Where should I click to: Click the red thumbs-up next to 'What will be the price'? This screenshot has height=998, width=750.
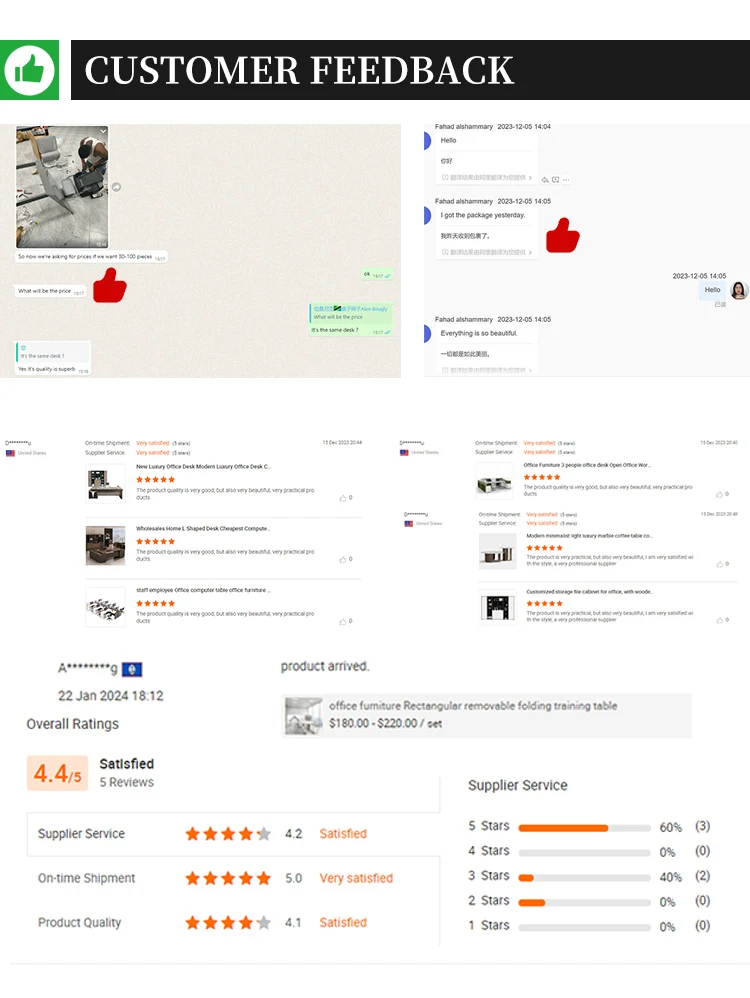110,285
